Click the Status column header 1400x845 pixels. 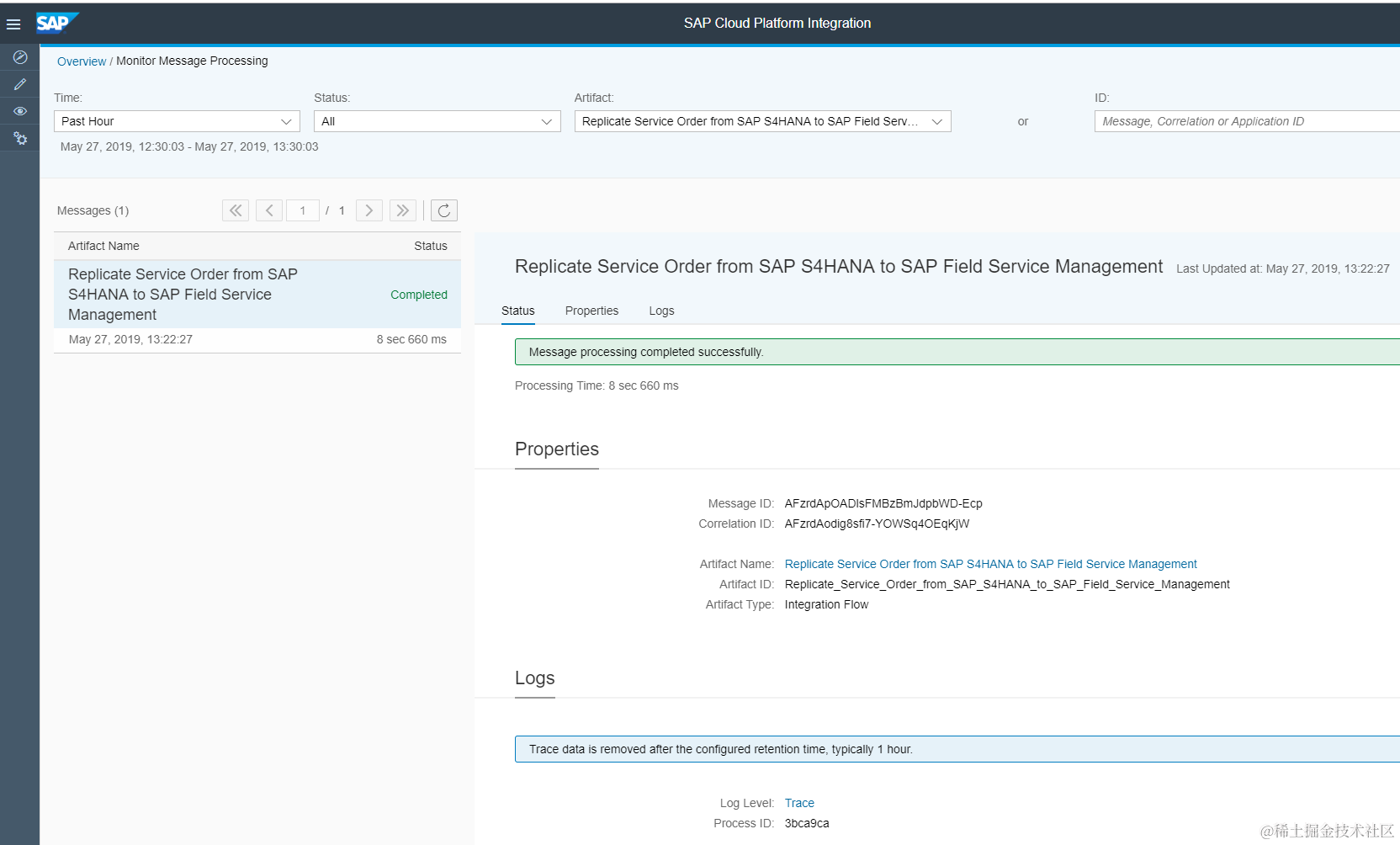(431, 246)
